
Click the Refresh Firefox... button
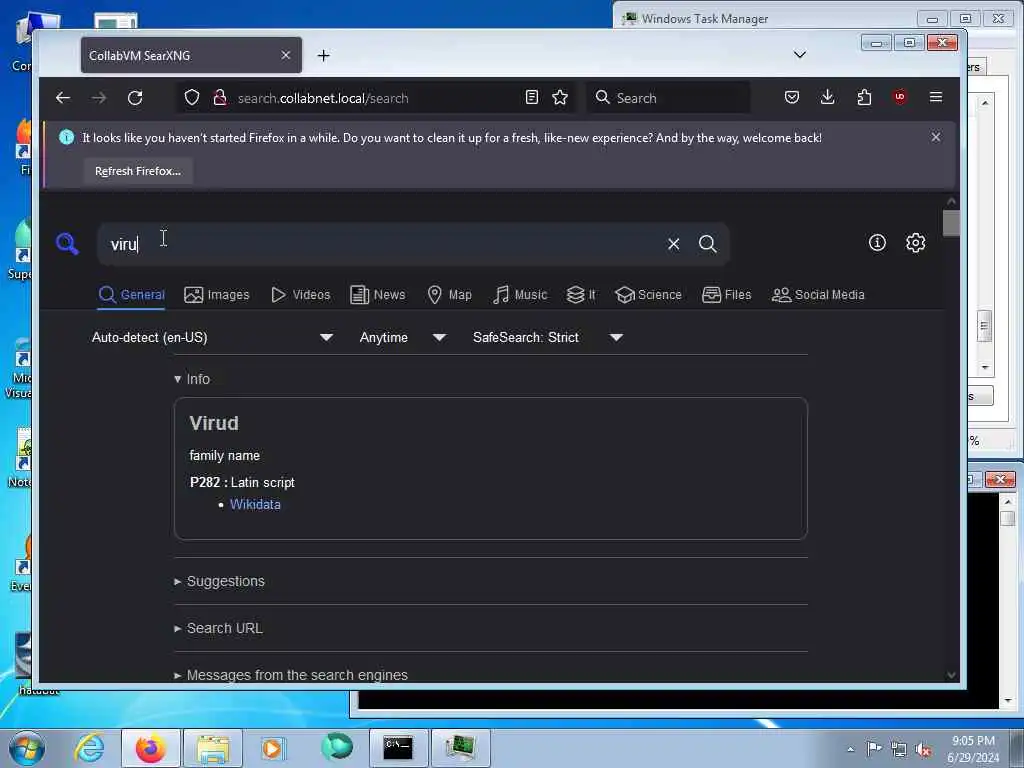coord(138,171)
